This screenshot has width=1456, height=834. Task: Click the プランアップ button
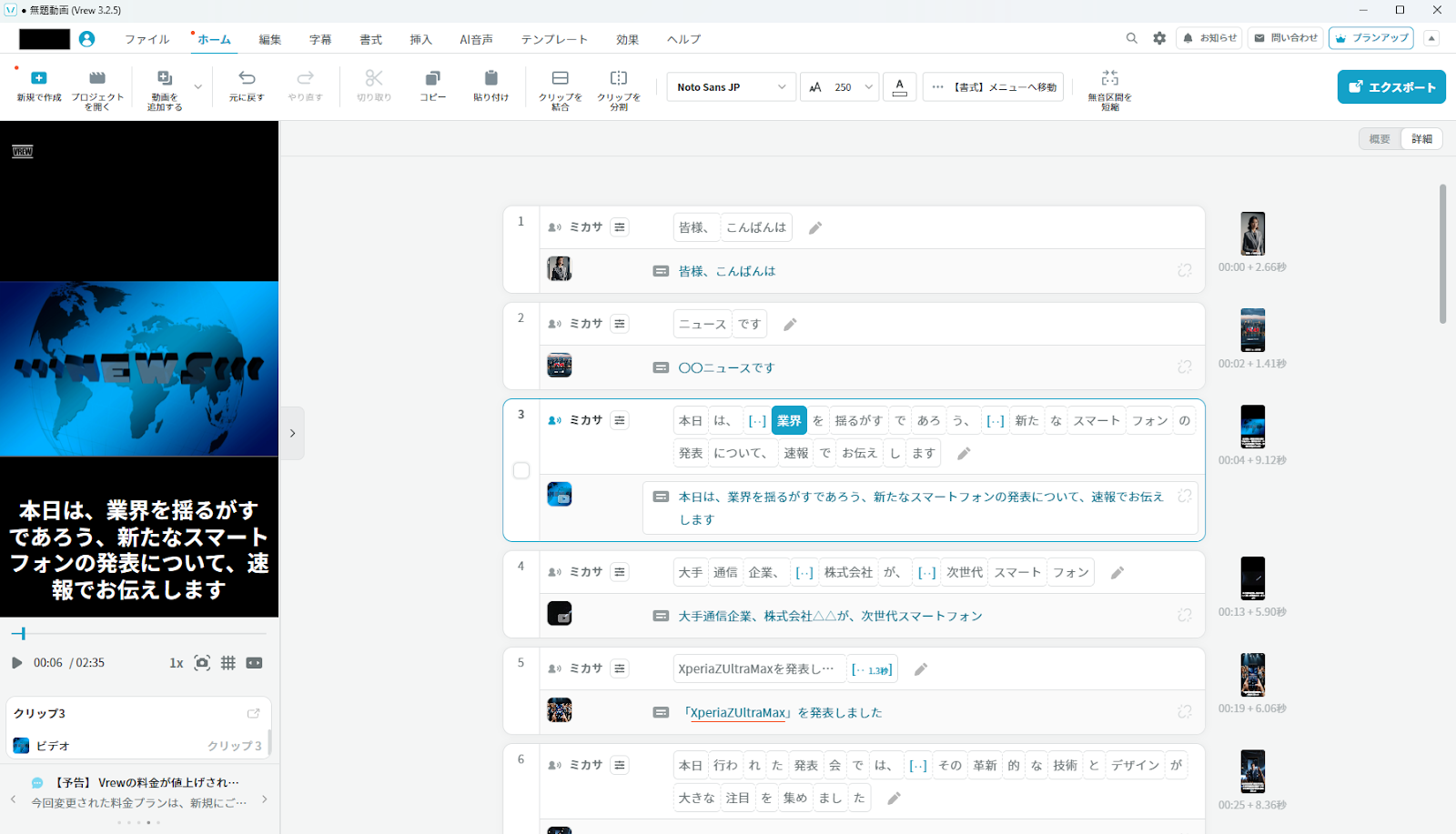point(1370,38)
